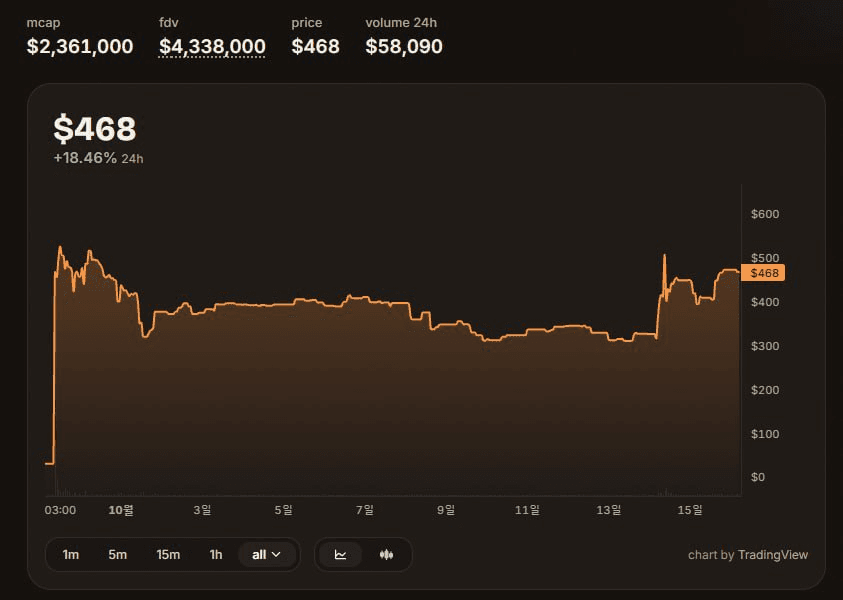Click the $300 price axis label
Image resolution: width=843 pixels, height=600 pixels.
click(x=765, y=346)
